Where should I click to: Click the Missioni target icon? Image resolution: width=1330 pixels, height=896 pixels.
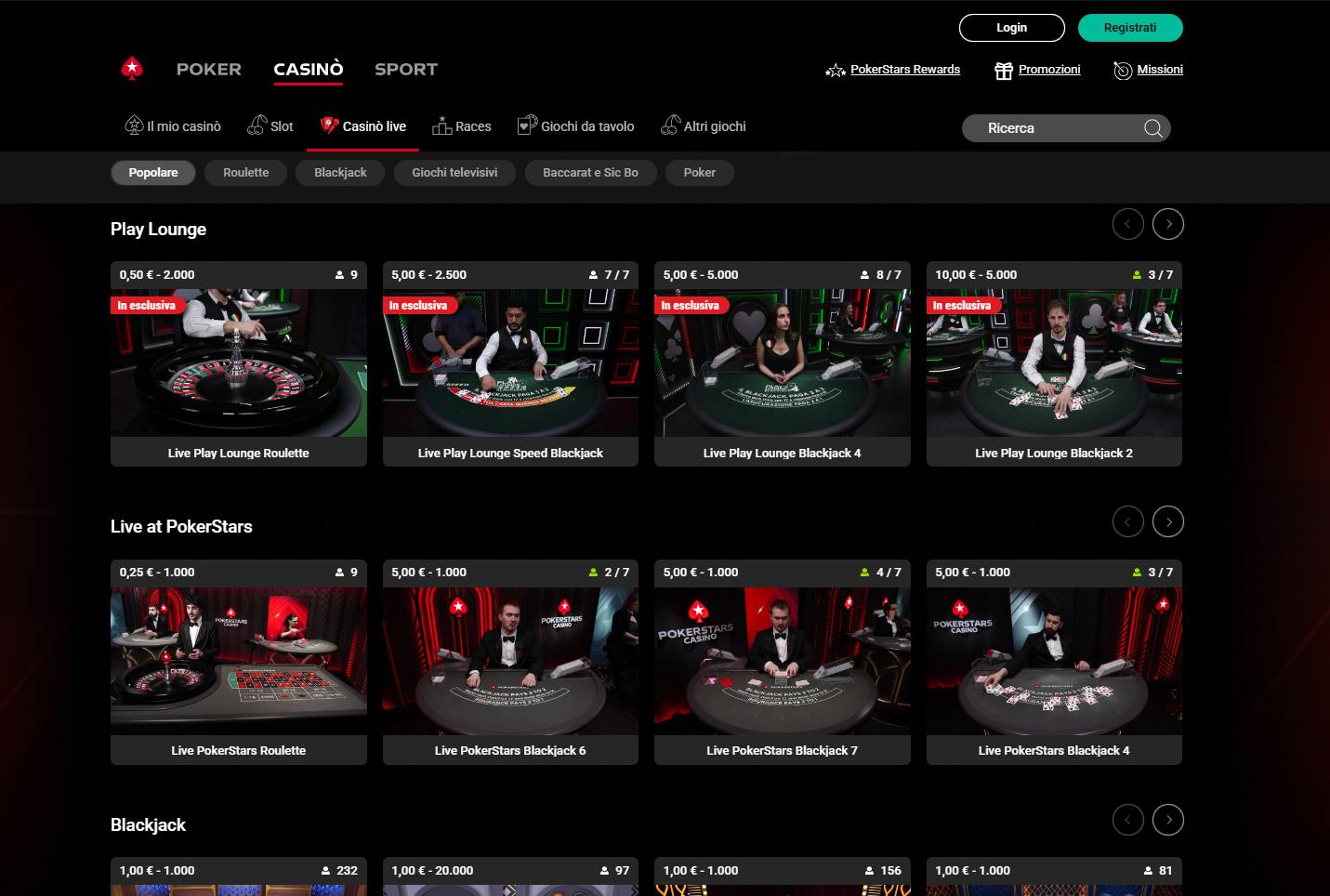coord(1122,71)
